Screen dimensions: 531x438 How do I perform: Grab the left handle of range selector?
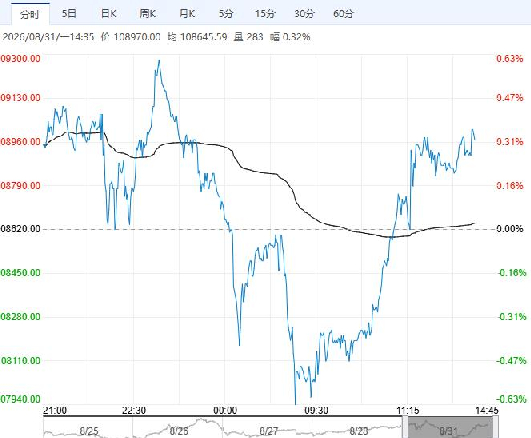pos(405,427)
